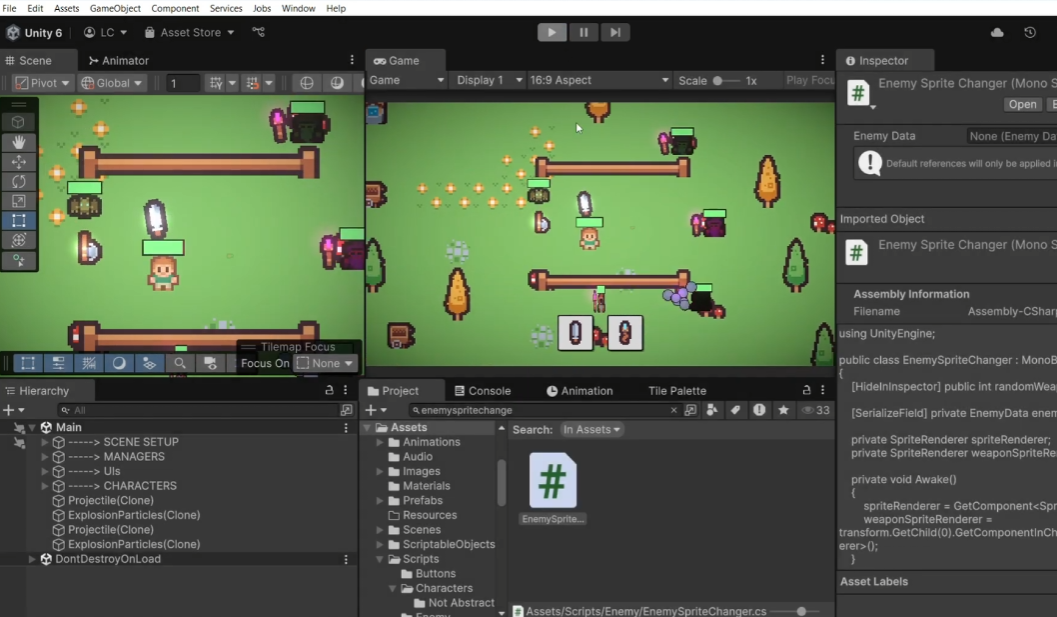
Task: Open the Display 1 dropdown
Action: pyautogui.click(x=488, y=80)
